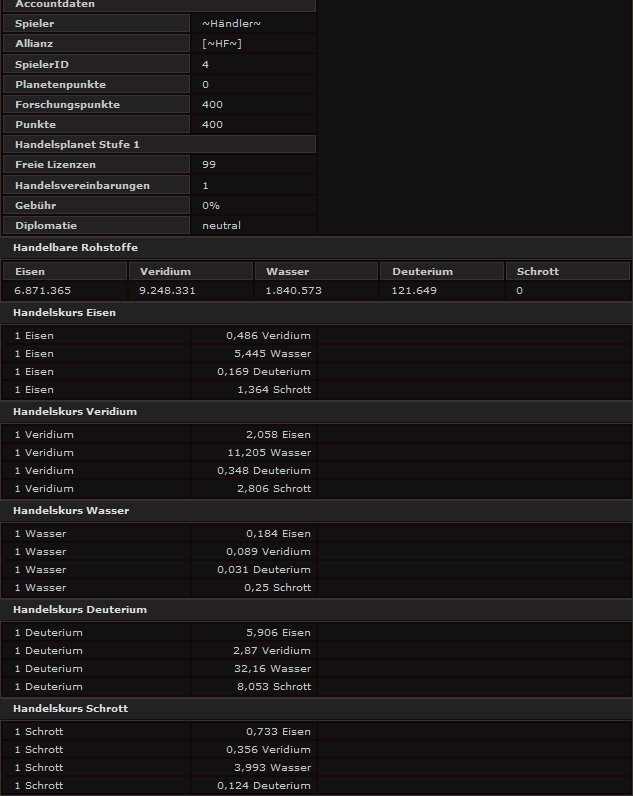Click the 32,16 Wasser exchange rate
633x796 pixels.
point(278,669)
